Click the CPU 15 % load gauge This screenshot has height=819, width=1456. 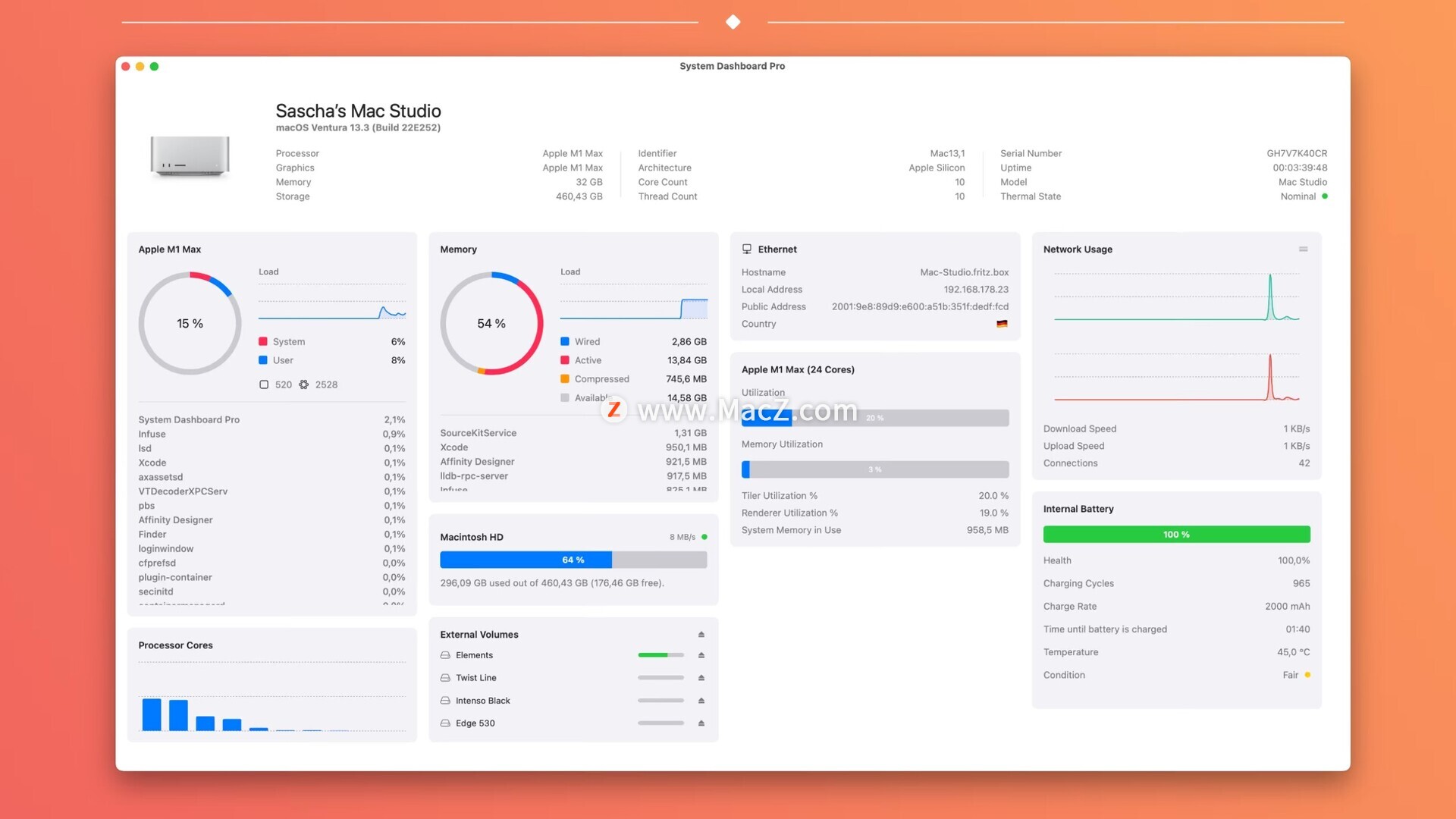pyautogui.click(x=190, y=324)
